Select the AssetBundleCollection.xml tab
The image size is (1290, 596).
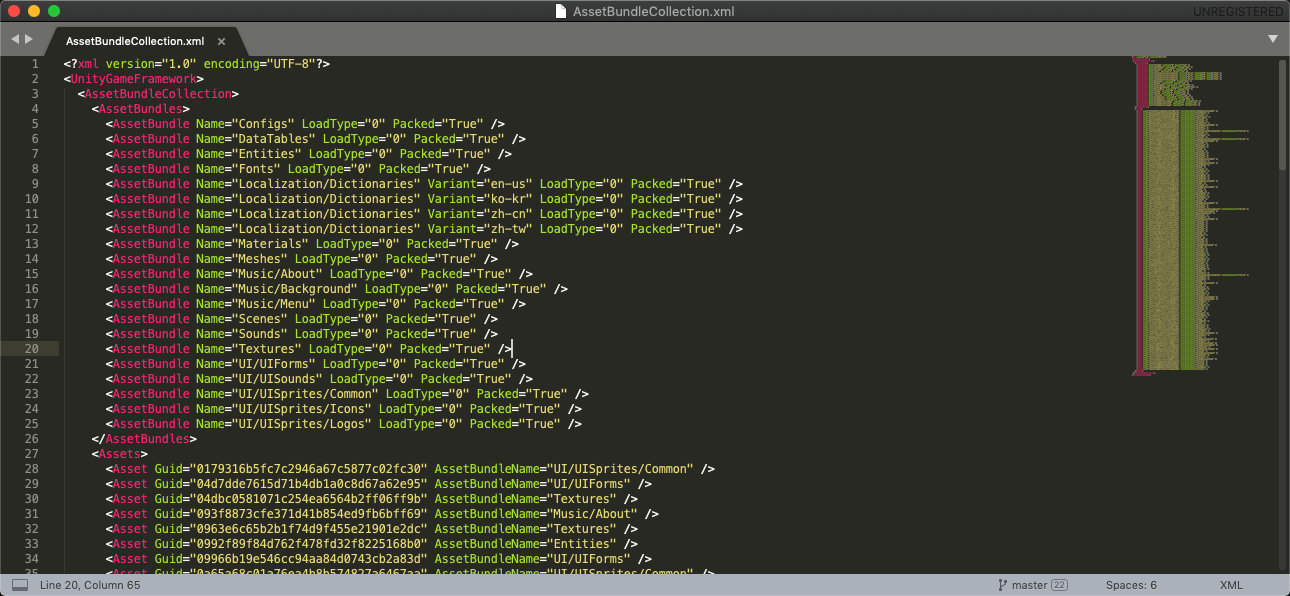point(135,41)
